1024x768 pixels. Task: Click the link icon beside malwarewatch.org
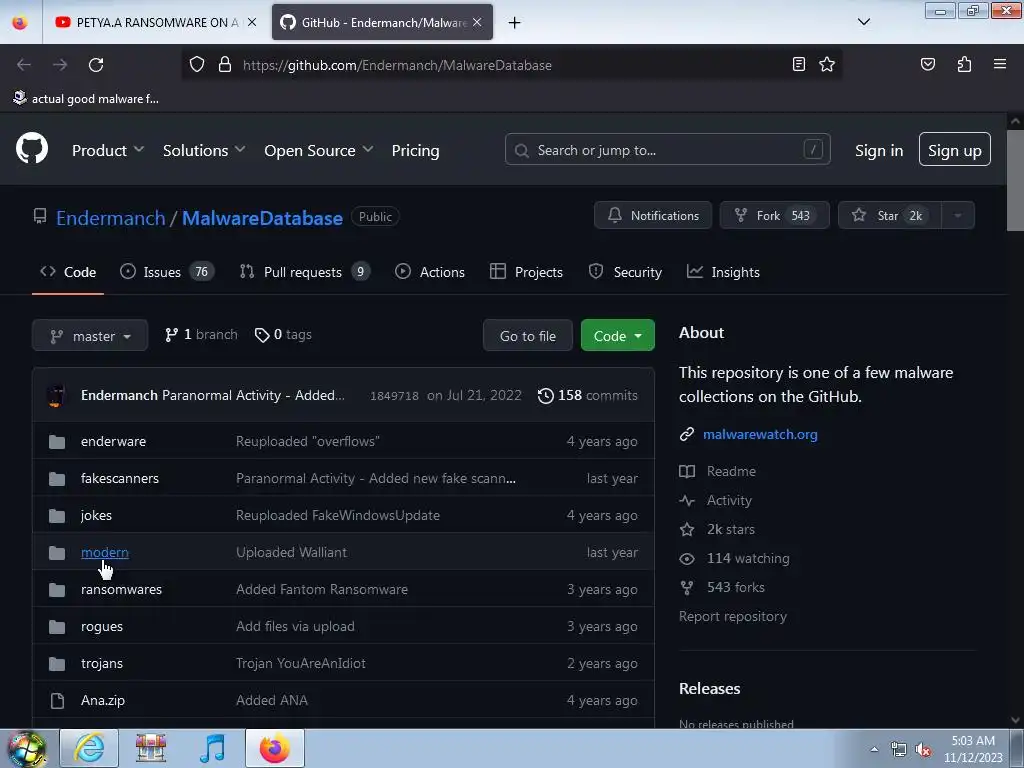[x=686, y=434]
